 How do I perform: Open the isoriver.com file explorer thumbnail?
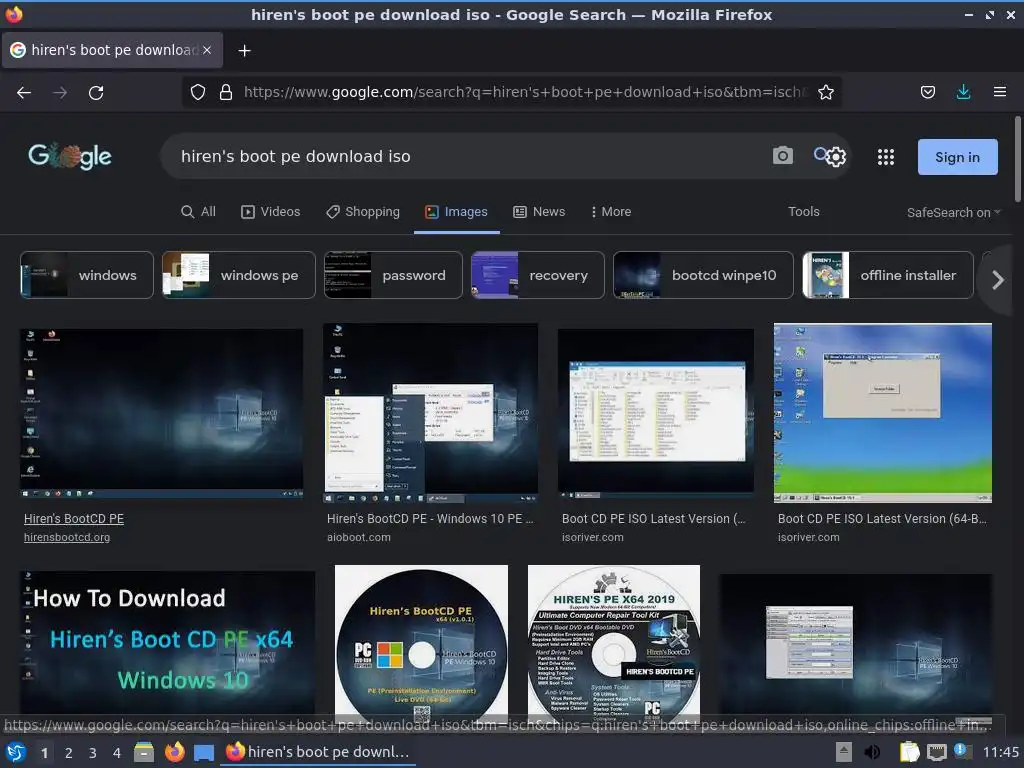coord(656,413)
